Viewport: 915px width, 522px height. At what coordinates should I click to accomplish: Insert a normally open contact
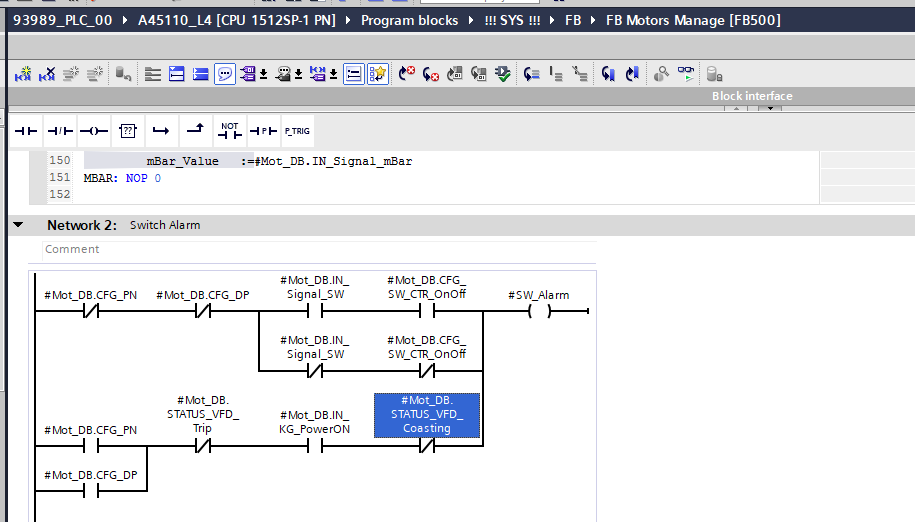26,131
